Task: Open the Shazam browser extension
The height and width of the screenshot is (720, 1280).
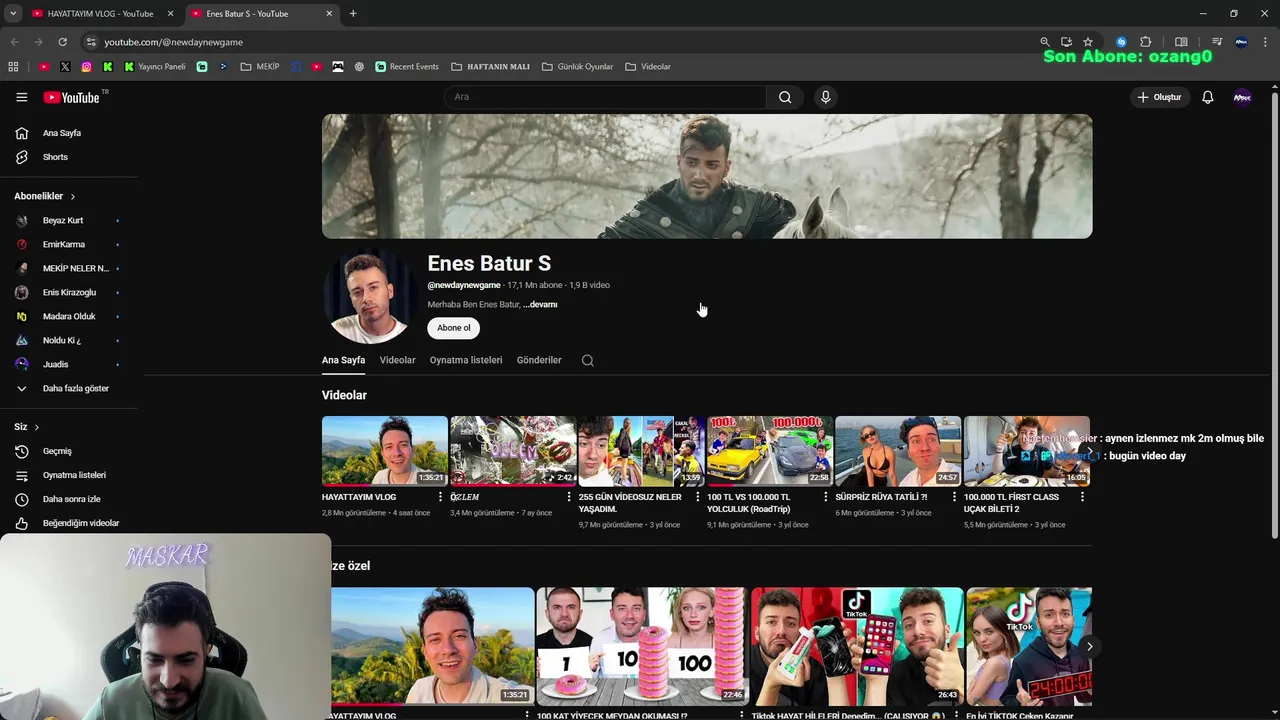Action: click(1121, 42)
